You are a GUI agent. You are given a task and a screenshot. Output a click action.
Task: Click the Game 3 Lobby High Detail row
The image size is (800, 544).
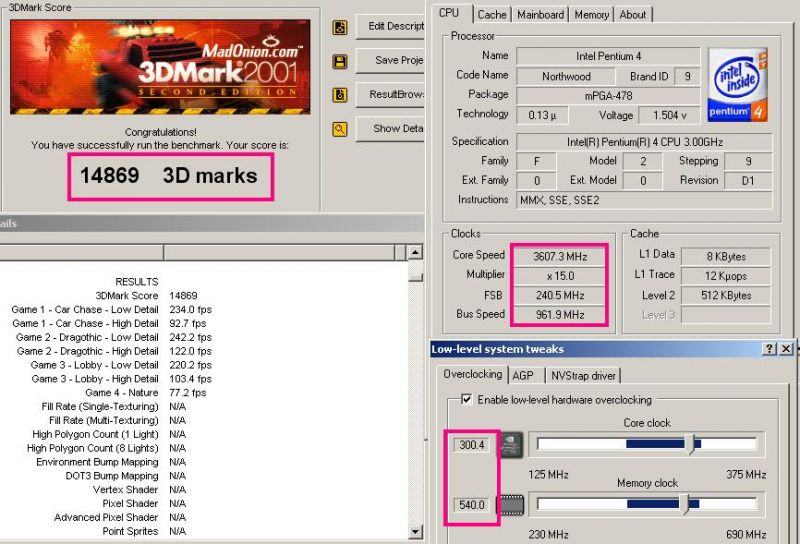[121, 379]
